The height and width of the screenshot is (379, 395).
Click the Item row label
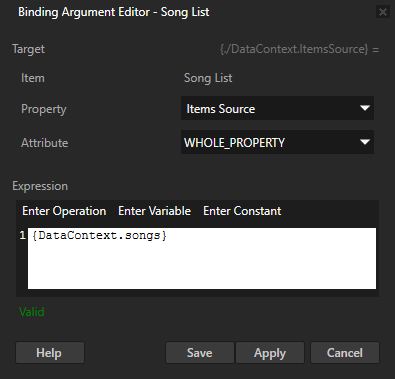point(33,78)
